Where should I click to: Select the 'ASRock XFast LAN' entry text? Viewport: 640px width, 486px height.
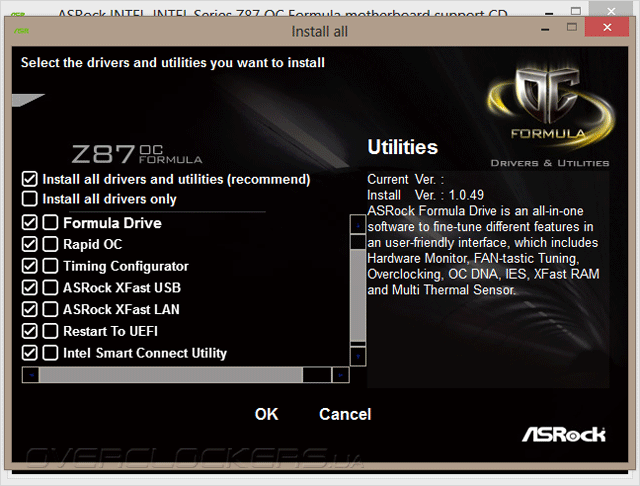[x=121, y=309]
